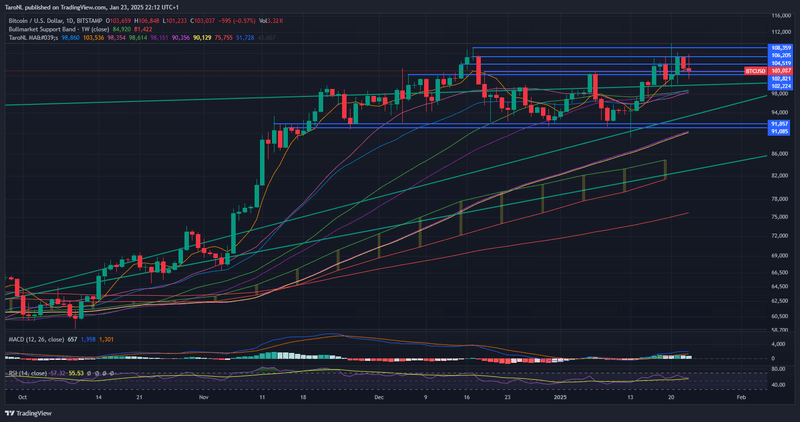800x422 pixels.
Task: Select the 'Bitcoin / U.S. Dollar, 1D, BITSTAMP' title
Action: click(x=55, y=21)
